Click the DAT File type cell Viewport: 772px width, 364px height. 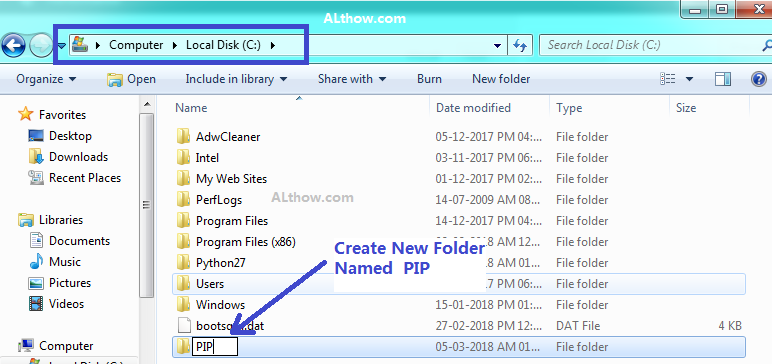[x=578, y=326]
